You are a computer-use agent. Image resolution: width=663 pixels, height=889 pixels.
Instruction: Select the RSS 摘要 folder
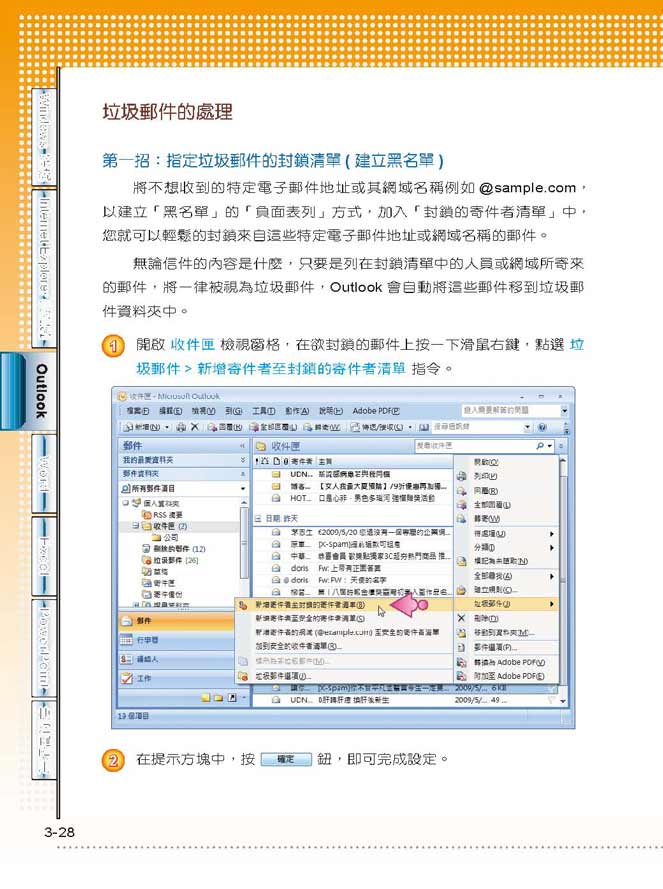pos(162,515)
